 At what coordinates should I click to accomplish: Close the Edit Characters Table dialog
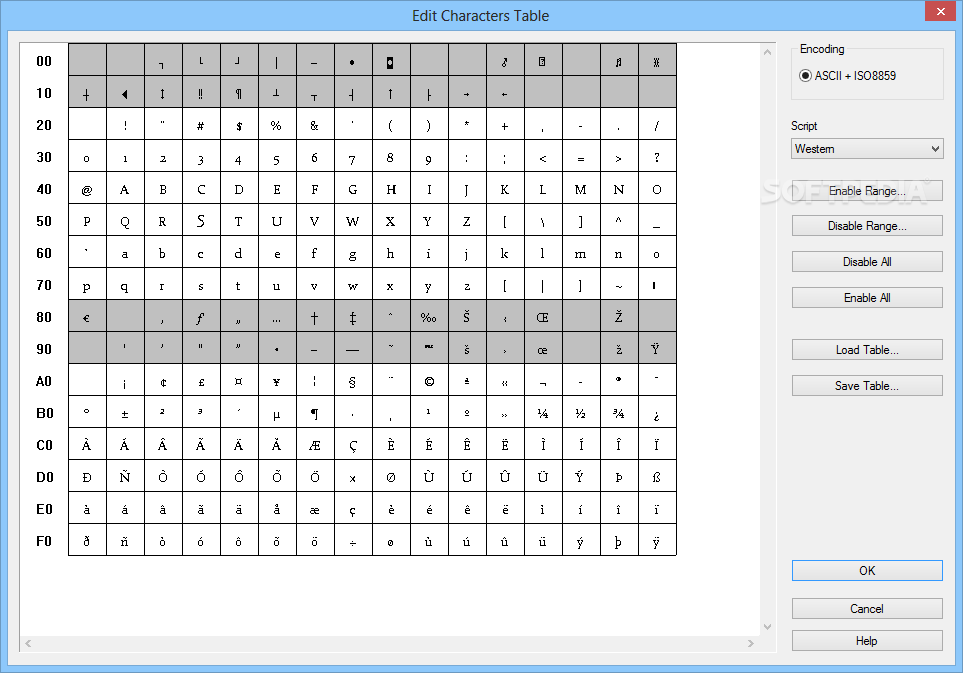pos(940,11)
